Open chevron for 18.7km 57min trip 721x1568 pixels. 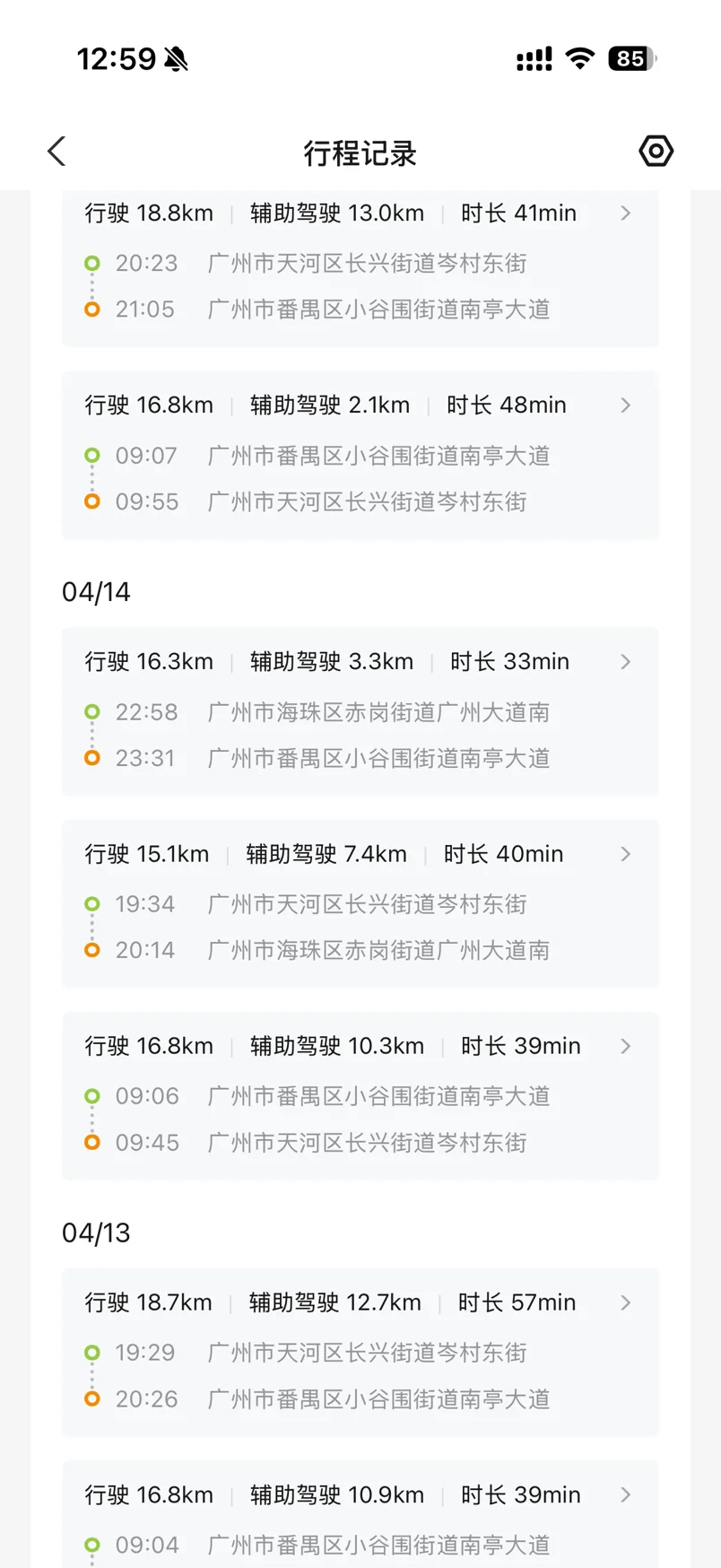point(626,1302)
